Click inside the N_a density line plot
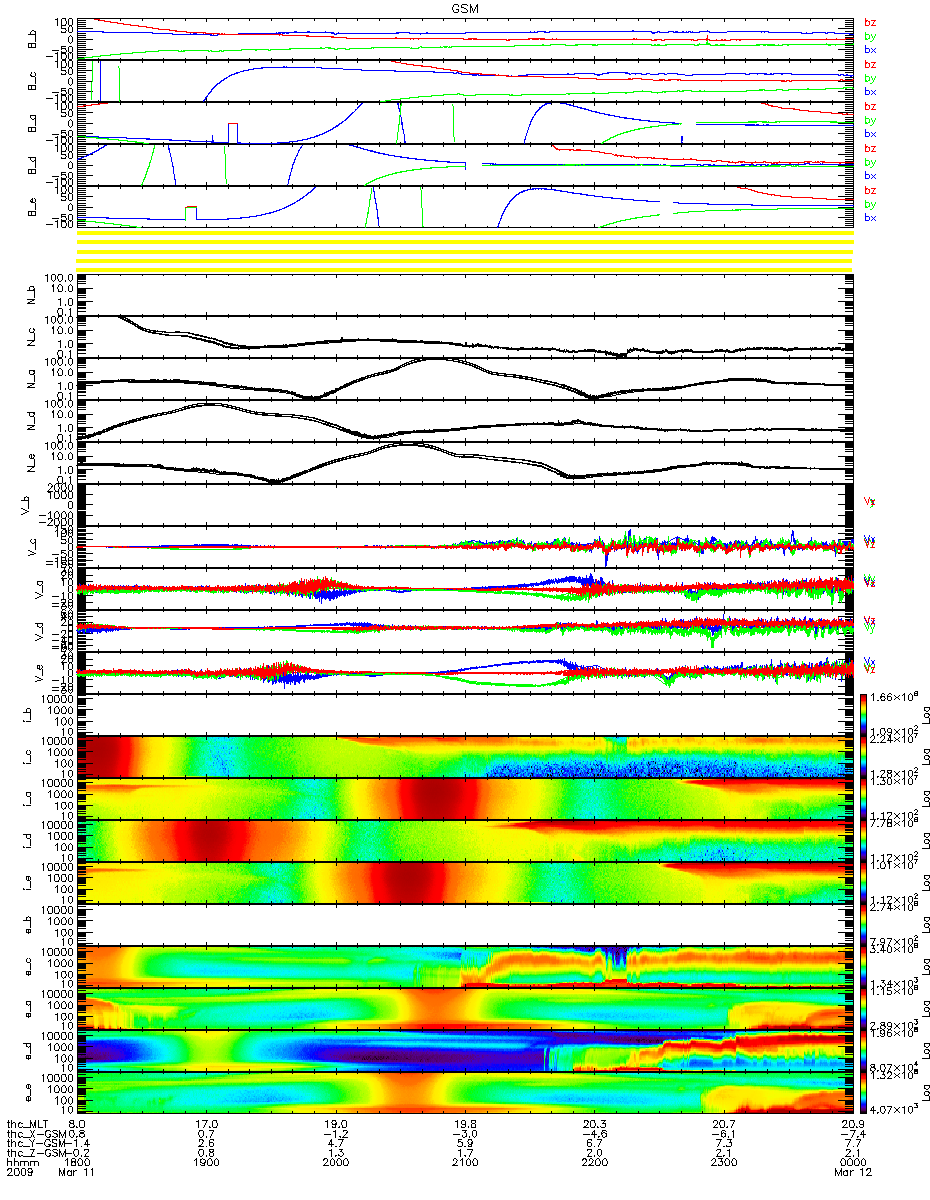Viewport: 930px width, 1200px height. [x=465, y=380]
